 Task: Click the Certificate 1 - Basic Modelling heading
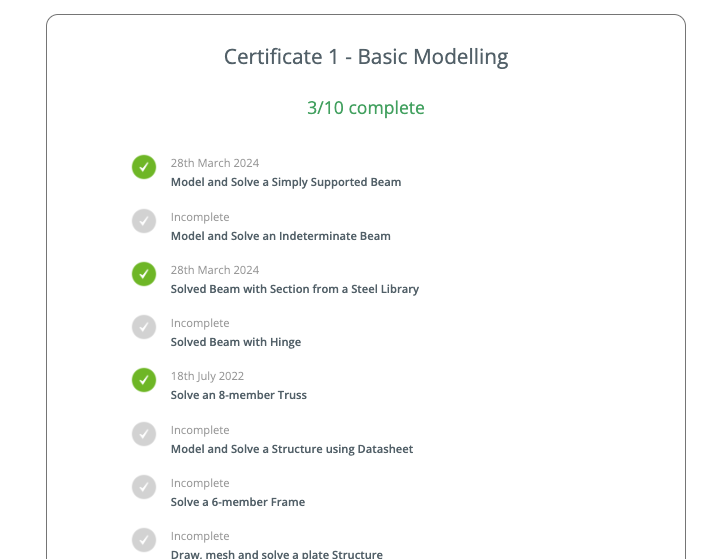pos(366,57)
